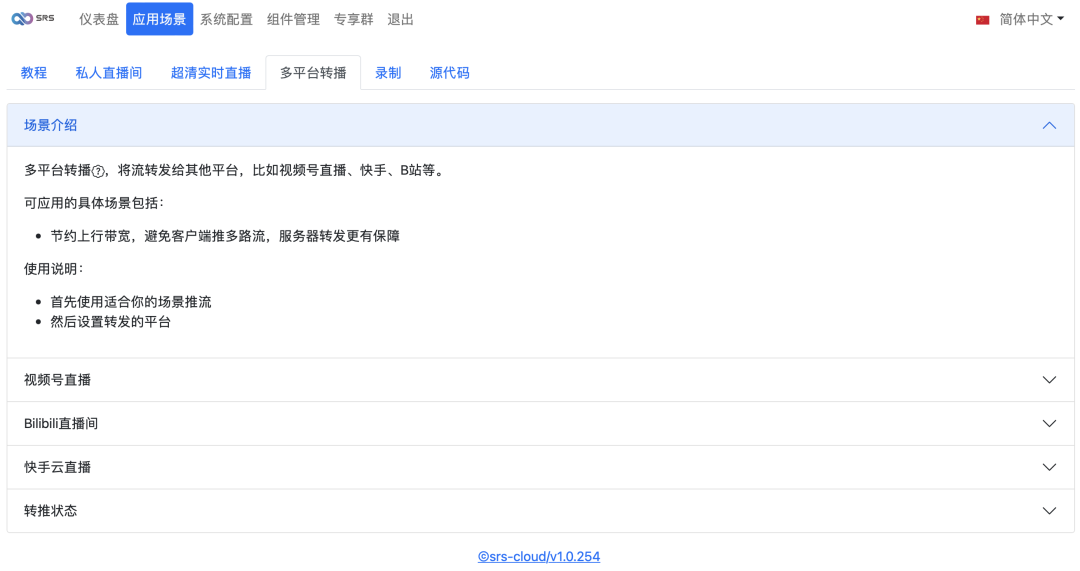This screenshot has width=1080, height=571.
Task: Click the bullet 首先使用适合你的场景推流
Action: pos(131,302)
